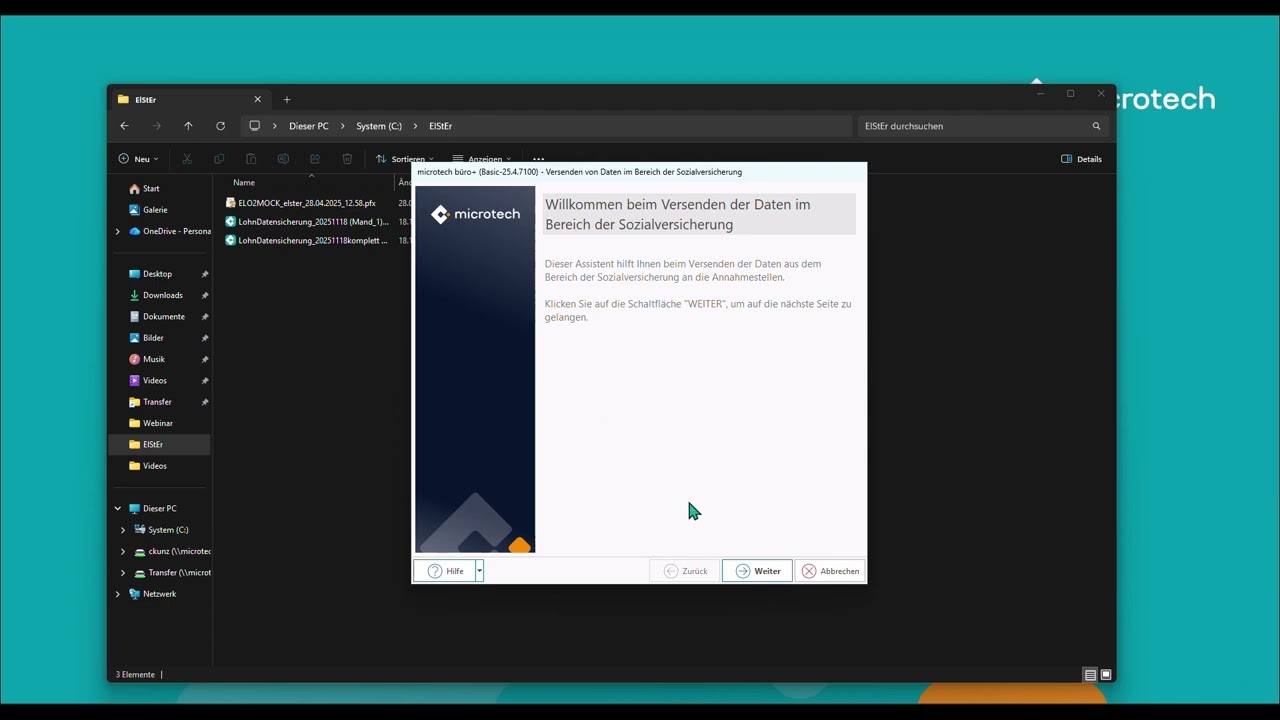
Task: Expand System (C:) drive in tree
Action: tap(123, 530)
